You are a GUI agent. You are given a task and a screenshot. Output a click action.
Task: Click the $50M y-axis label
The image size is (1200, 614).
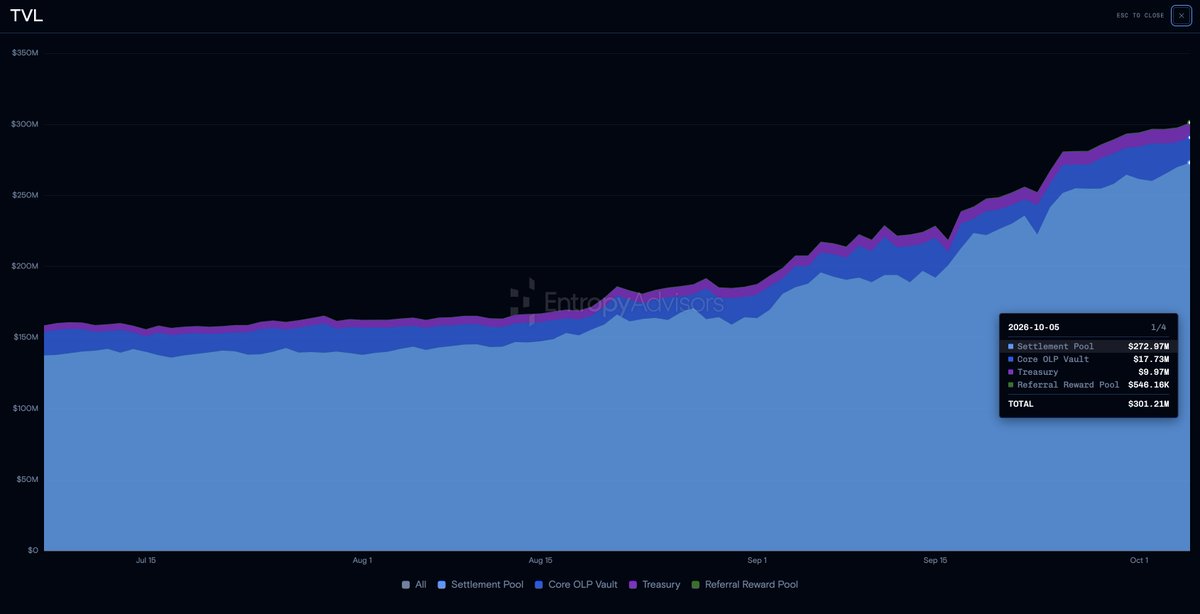click(27, 479)
